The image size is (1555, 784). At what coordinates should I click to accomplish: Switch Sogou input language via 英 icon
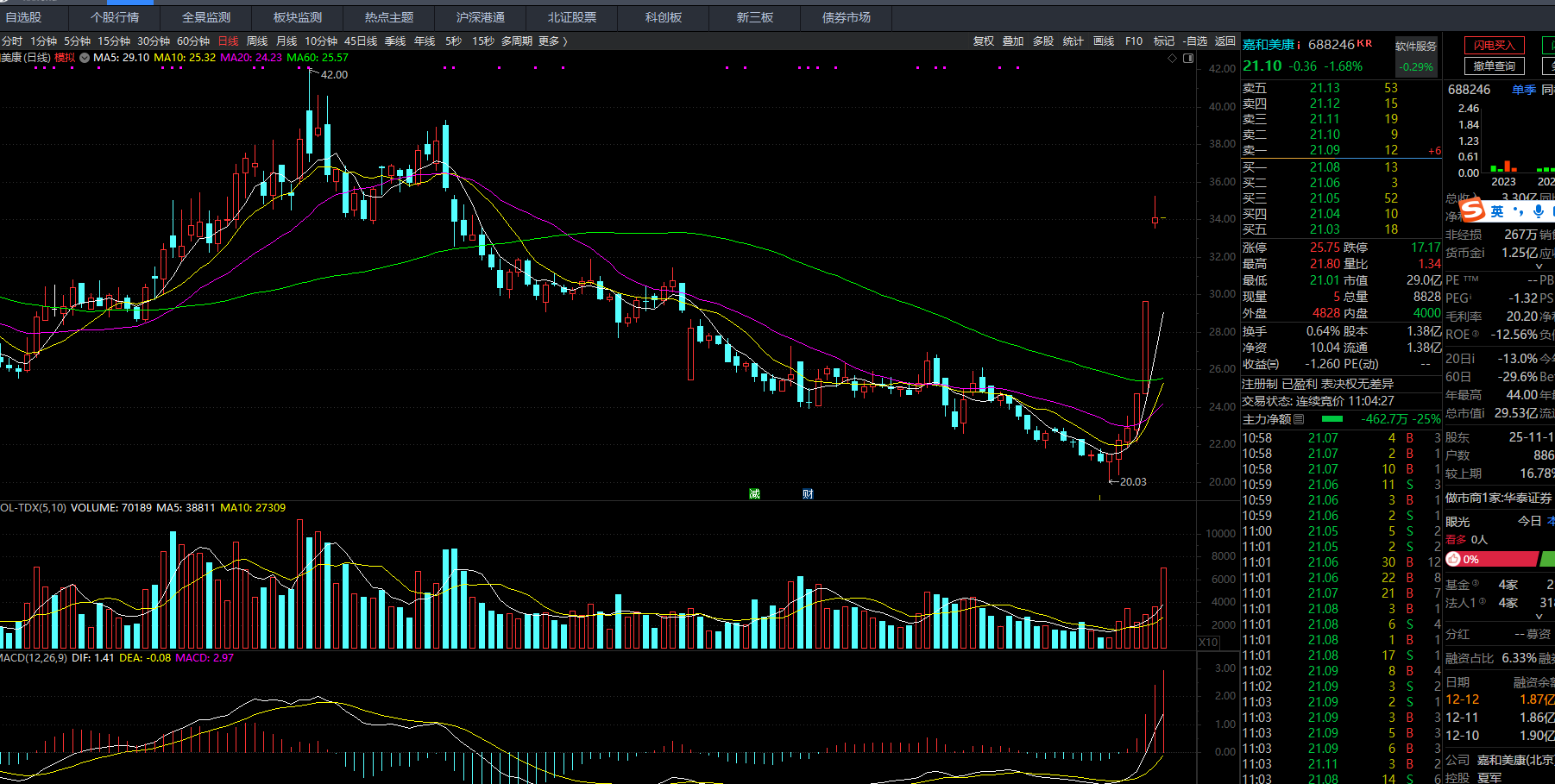1497,211
